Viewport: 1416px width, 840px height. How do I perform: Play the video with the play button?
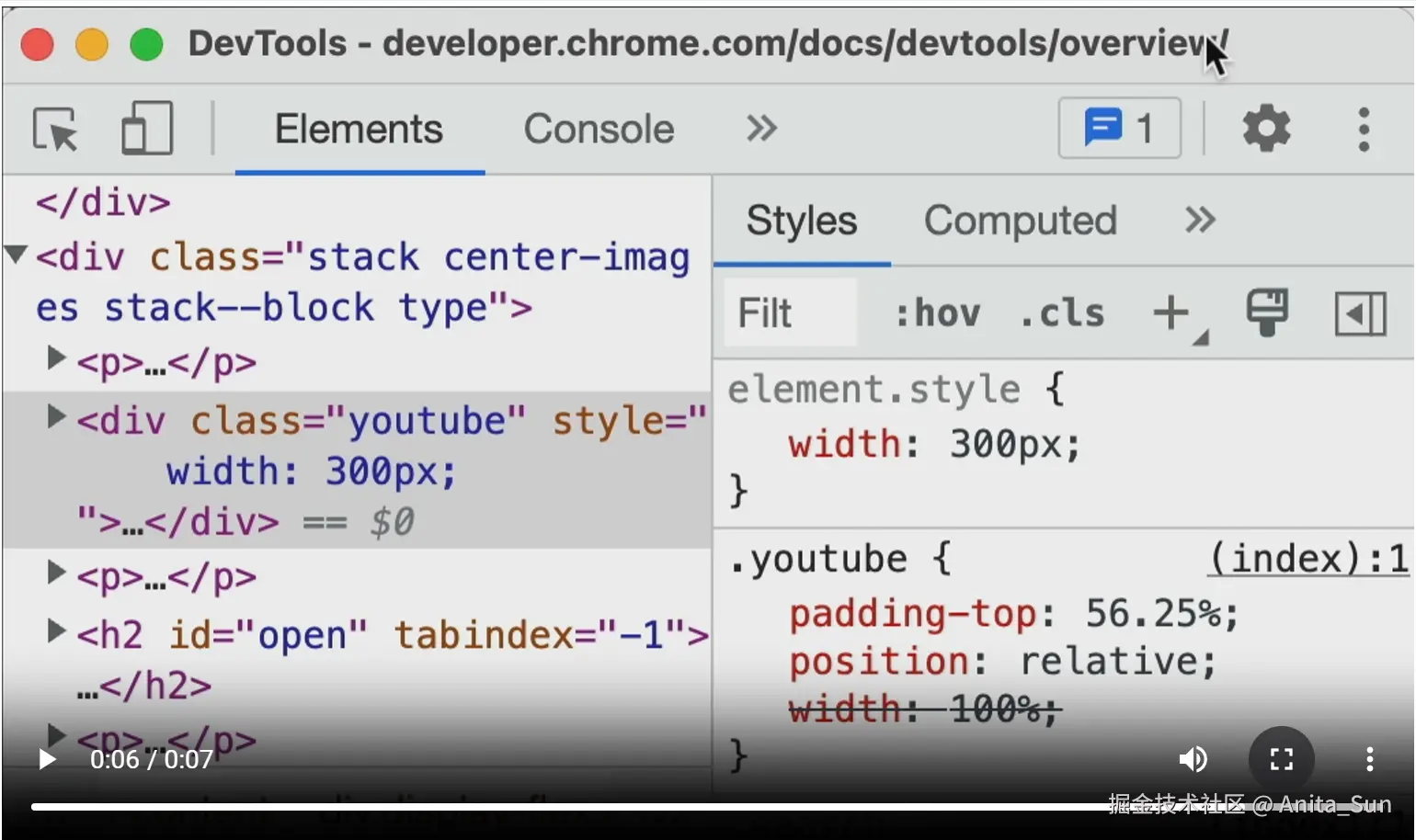pyautogui.click(x=46, y=759)
